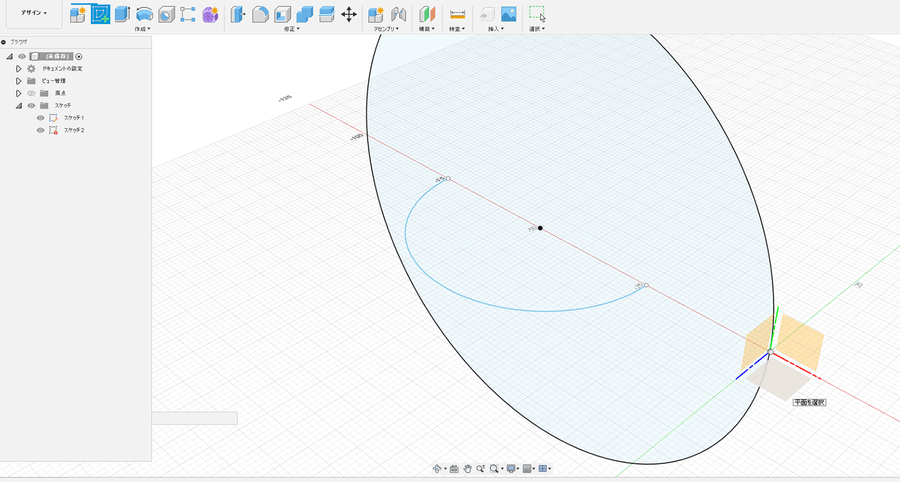The image size is (900, 482).
Task: Select the purple Create Form tool
Action: point(210,14)
